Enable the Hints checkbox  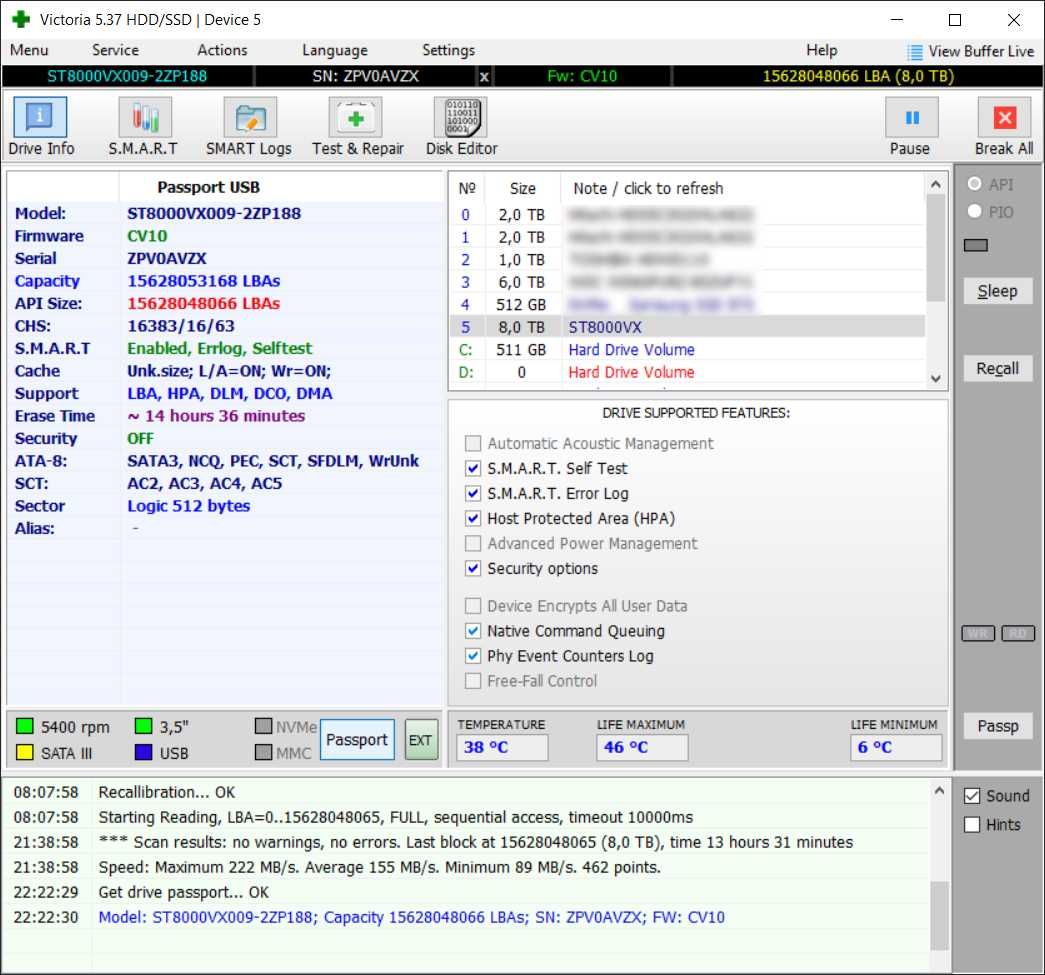click(972, 824)
